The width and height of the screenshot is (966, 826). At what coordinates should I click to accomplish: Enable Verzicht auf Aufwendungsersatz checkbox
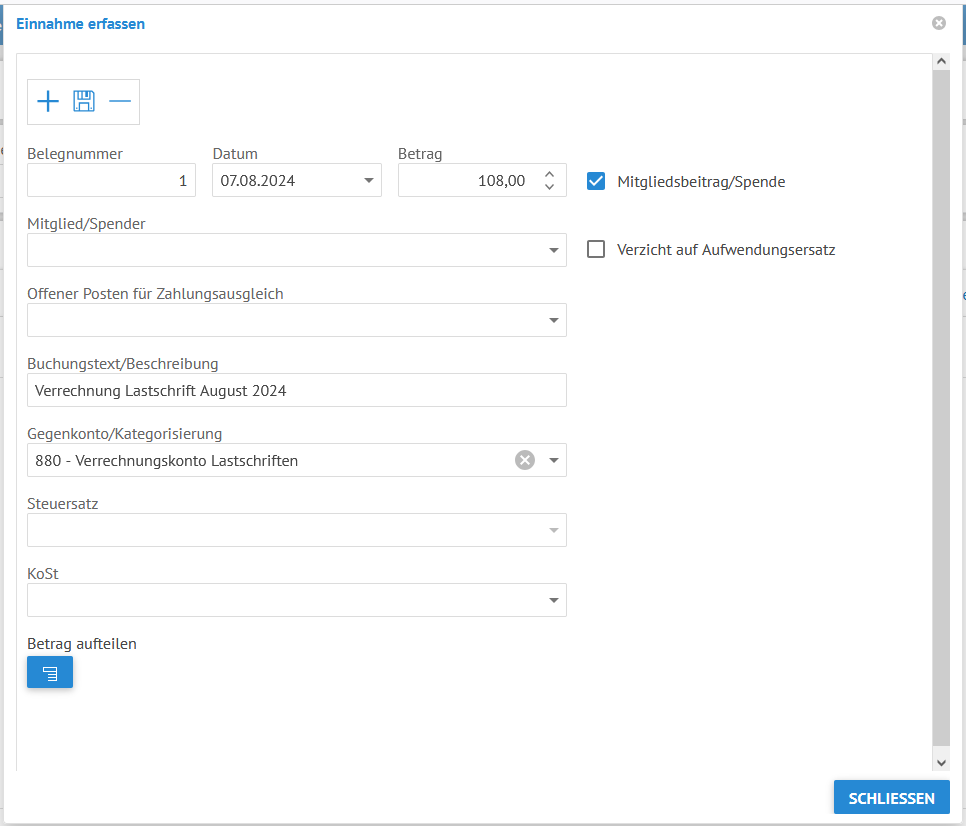[x=596, y=249]
